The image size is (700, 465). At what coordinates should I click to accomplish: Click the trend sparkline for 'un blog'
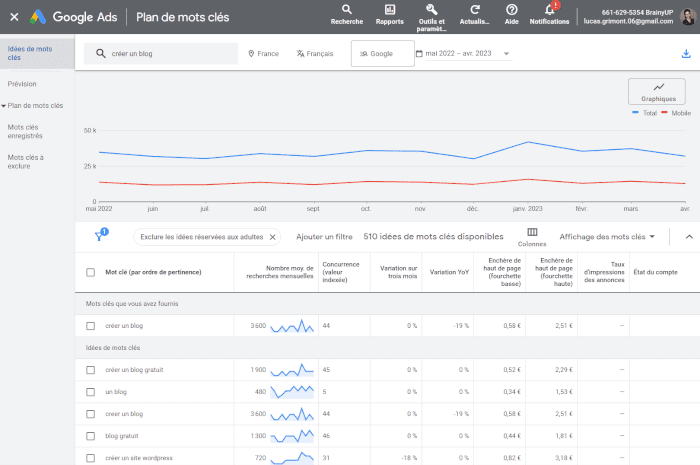(x=292, y=392)
